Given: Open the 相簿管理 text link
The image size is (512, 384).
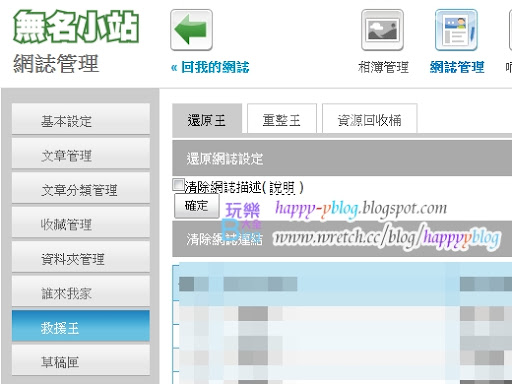Looking at the screenshot, I should 383,67.
